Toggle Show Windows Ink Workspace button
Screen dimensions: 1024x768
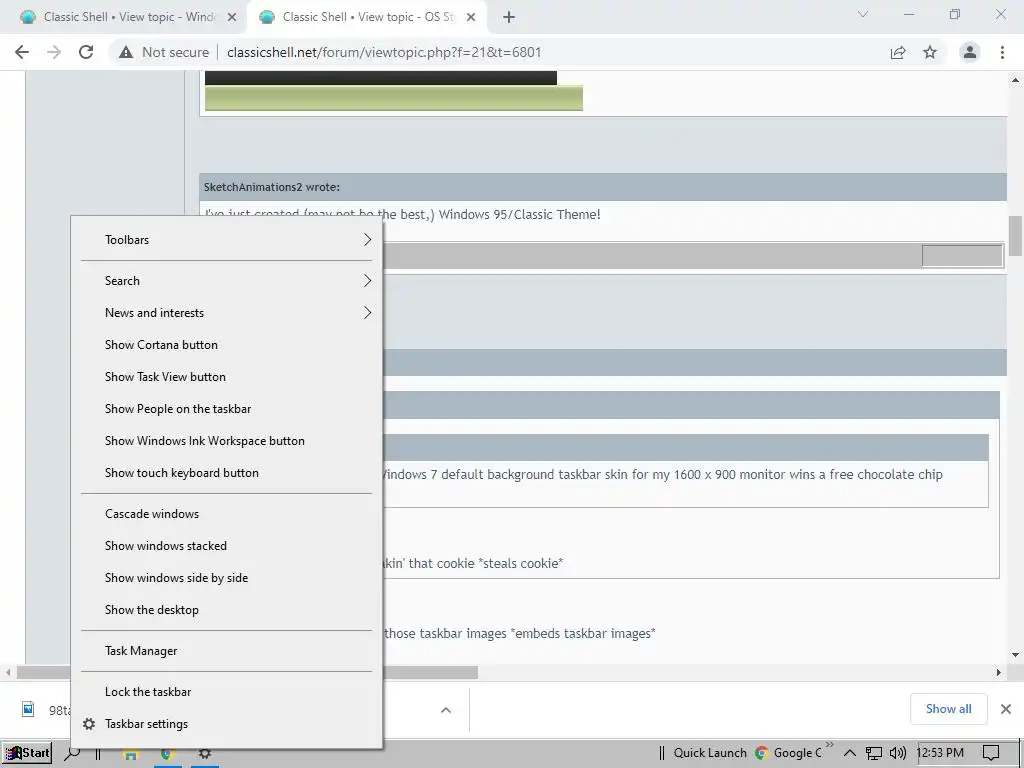point(227,441)
